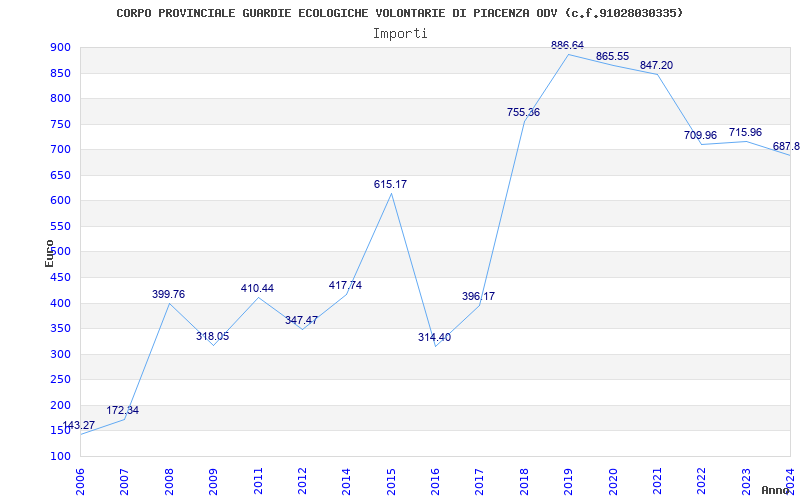The width and height of the screenshot is (800, 500).
Task: Select the 172.34 data label
Action: pos(122,410)
